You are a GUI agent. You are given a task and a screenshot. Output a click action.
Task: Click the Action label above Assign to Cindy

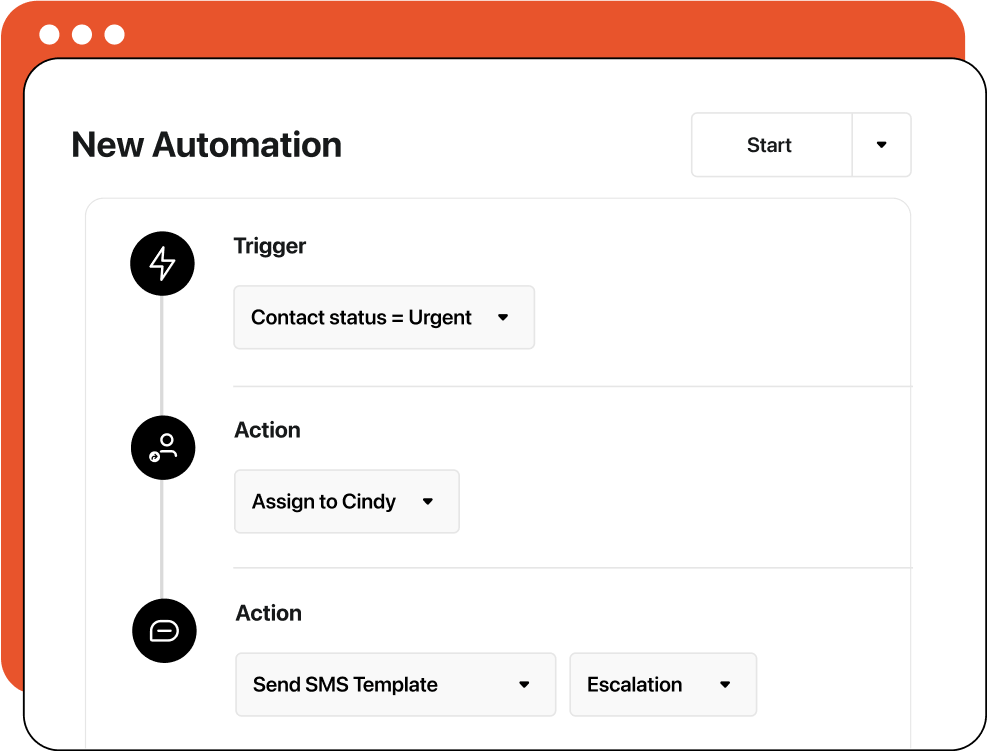click(268, 430)
